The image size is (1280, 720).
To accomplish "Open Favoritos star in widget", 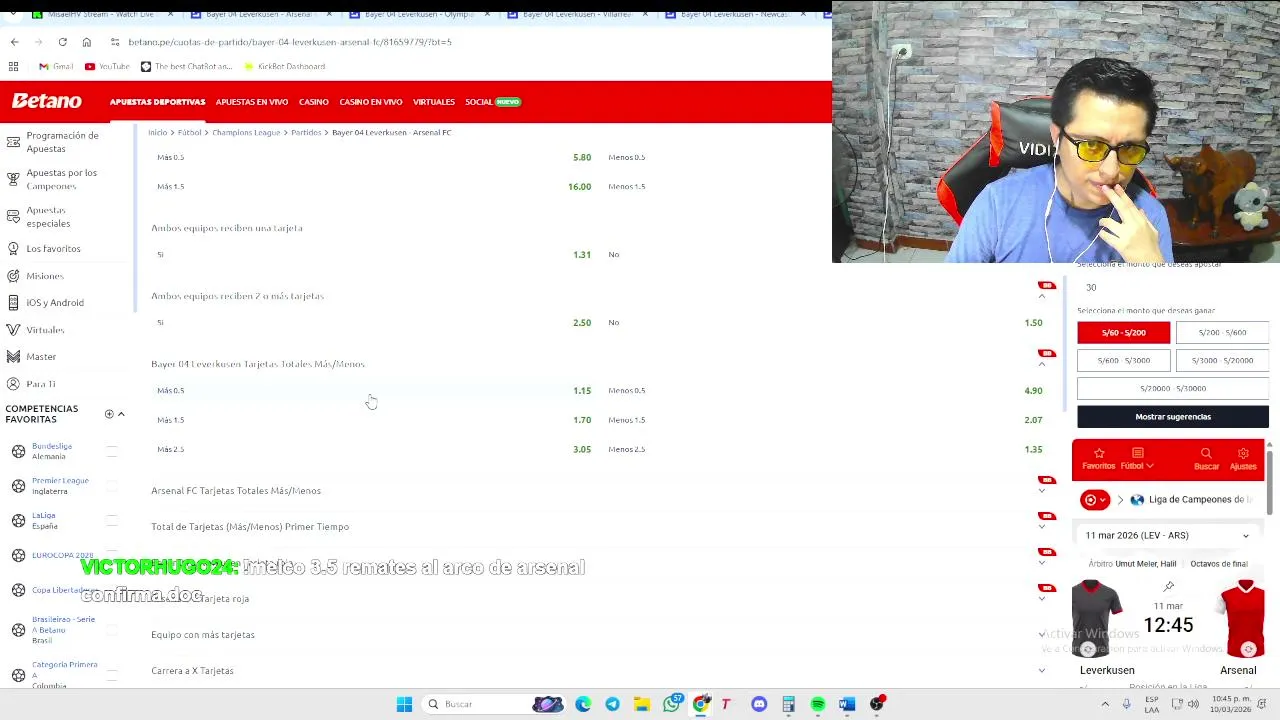I will (x=1099, y=458).
